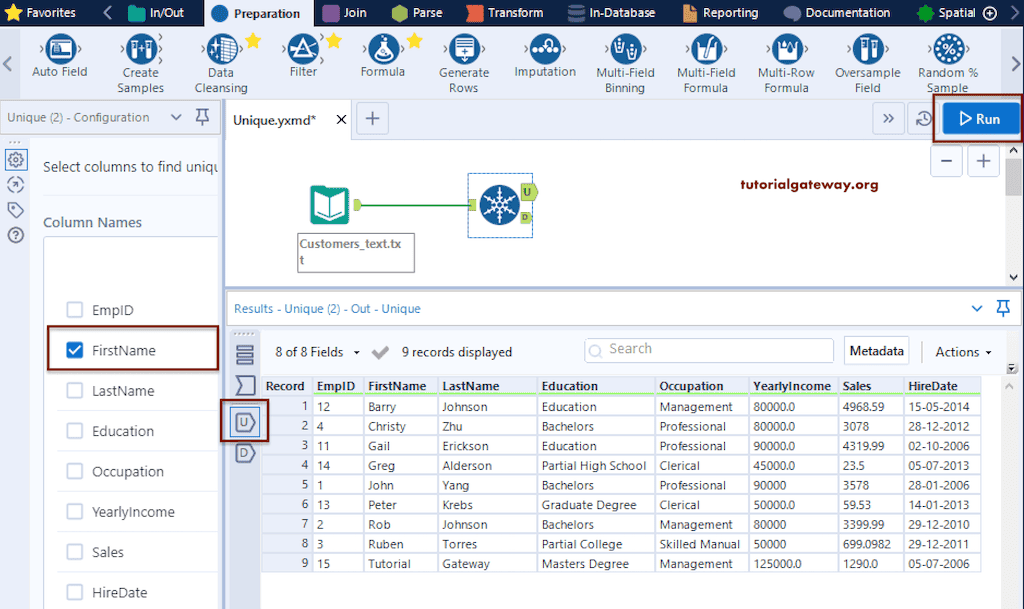Click the Metadata button
The height and width of the screenshot is (609, 1024).
(876, 351)
